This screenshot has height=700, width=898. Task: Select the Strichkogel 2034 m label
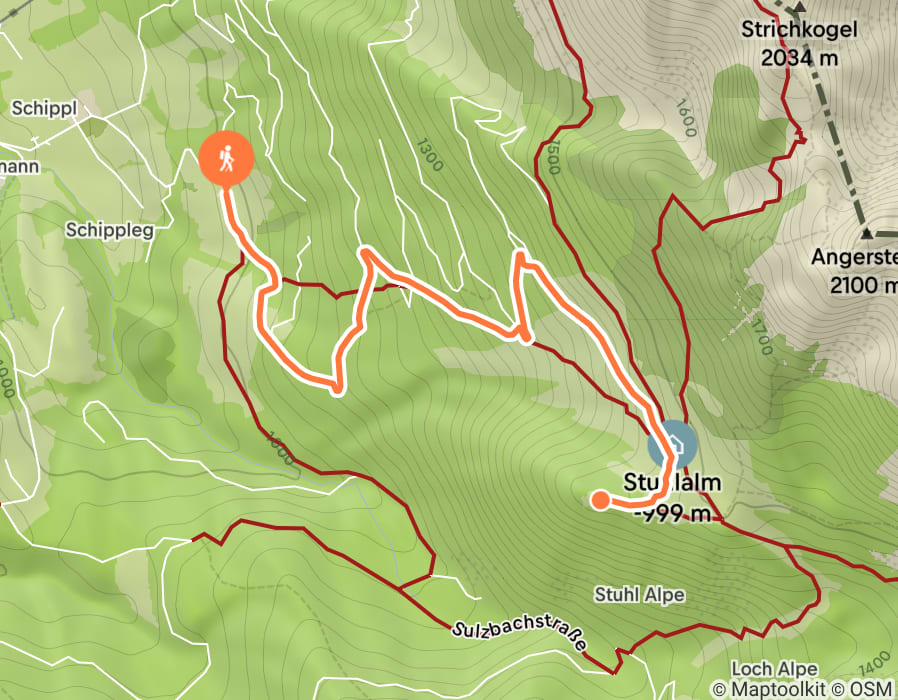(x=799, y=44)
